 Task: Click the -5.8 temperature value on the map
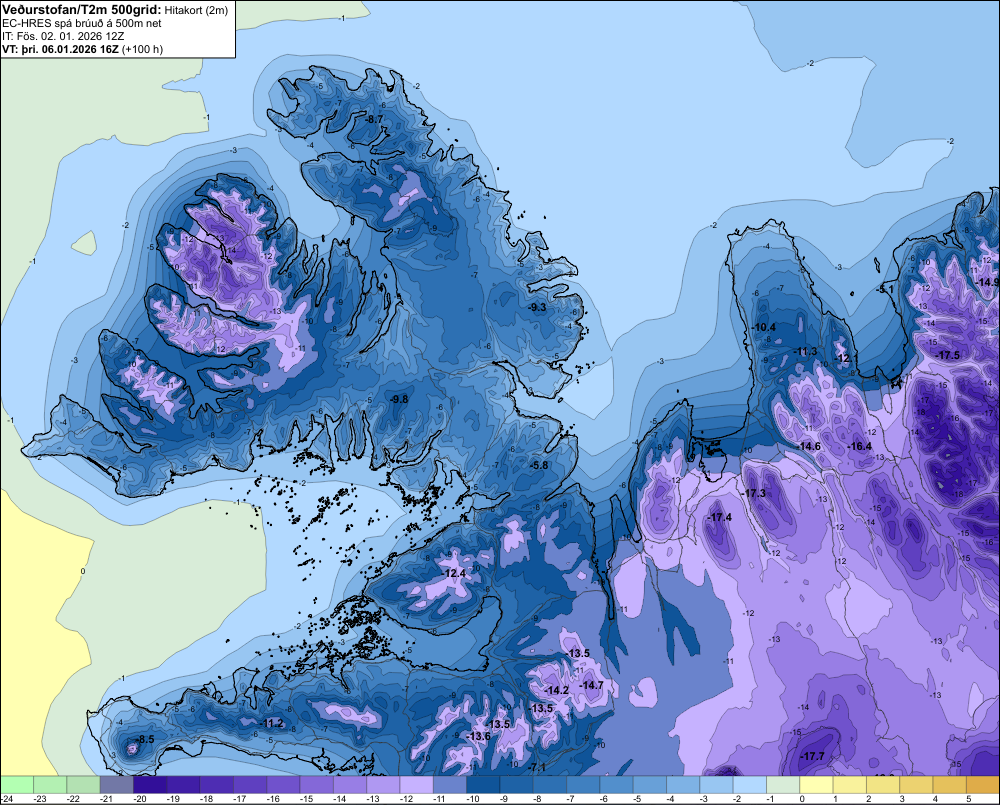point(540,465)
